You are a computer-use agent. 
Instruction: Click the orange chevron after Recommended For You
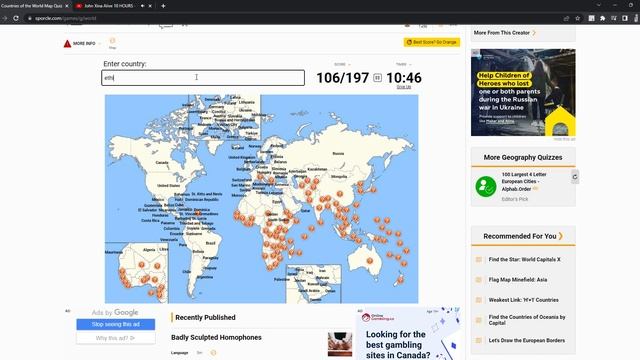[561, 236]
